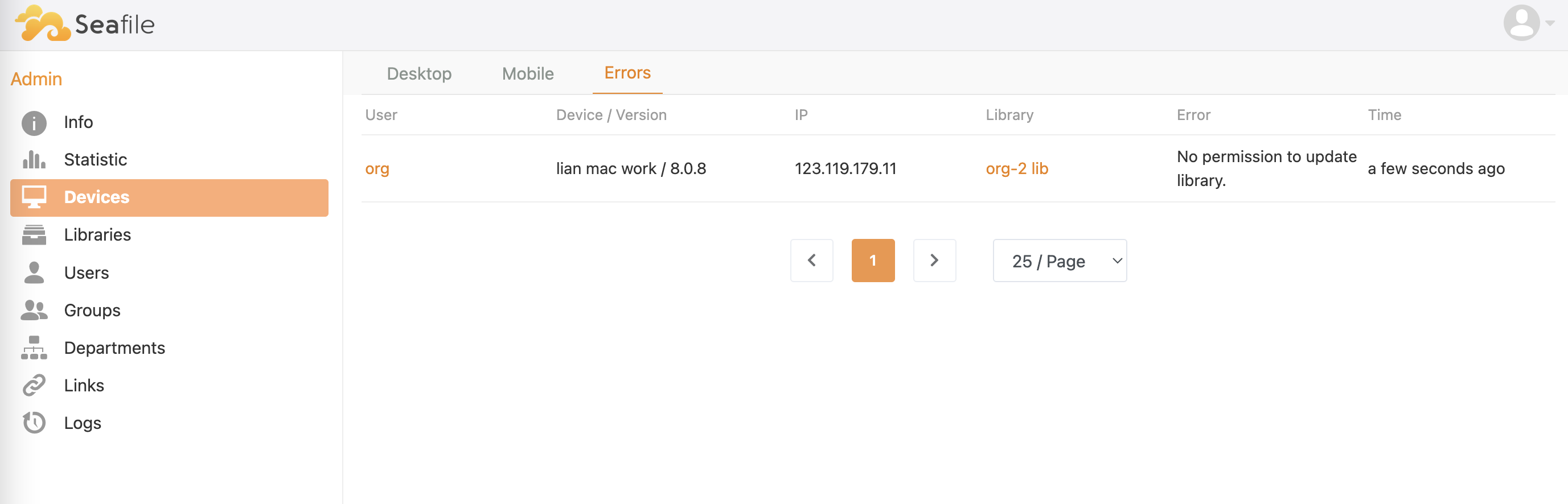Select page 1 button
The width and height of the screenshot is (1568, 504).
873,261
